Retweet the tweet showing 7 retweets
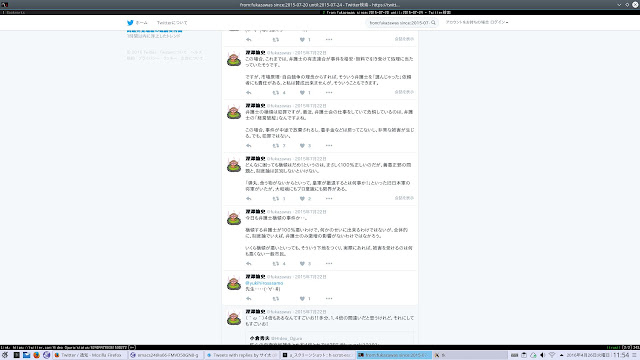The width and height of the screenshot is (640, 360). (276, 146)
